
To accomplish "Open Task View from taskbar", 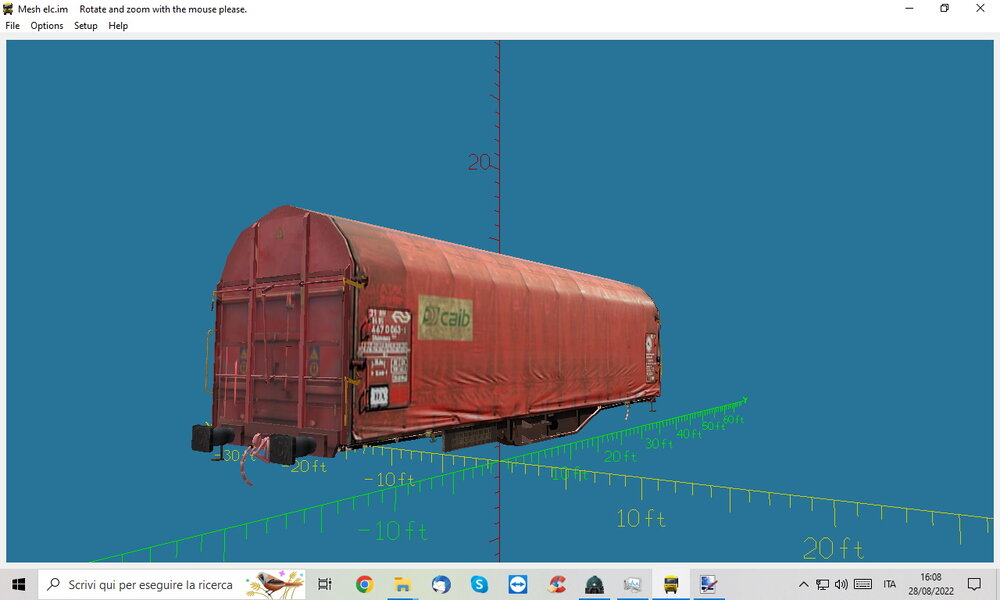I will click(x=325, y=584).
